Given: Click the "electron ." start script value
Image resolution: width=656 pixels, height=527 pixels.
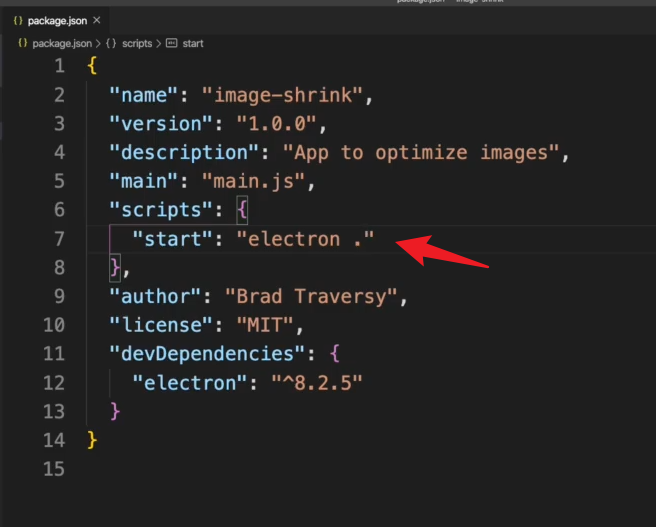Looking at the screenshot, I should coord(305,239).
